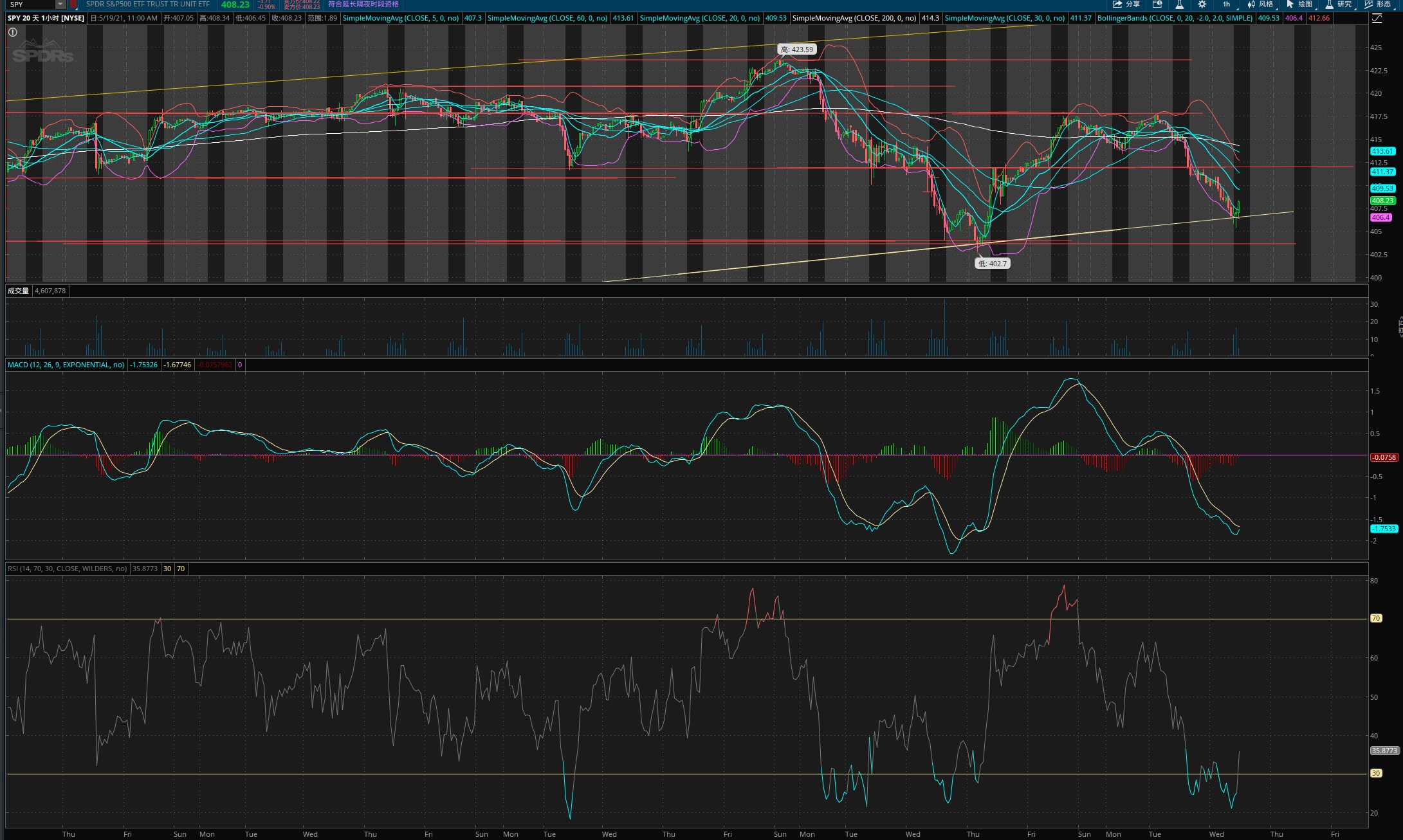Click the 成交量 volume label
The height and width of the screenshot is (840, 1403).
(18, 291)
